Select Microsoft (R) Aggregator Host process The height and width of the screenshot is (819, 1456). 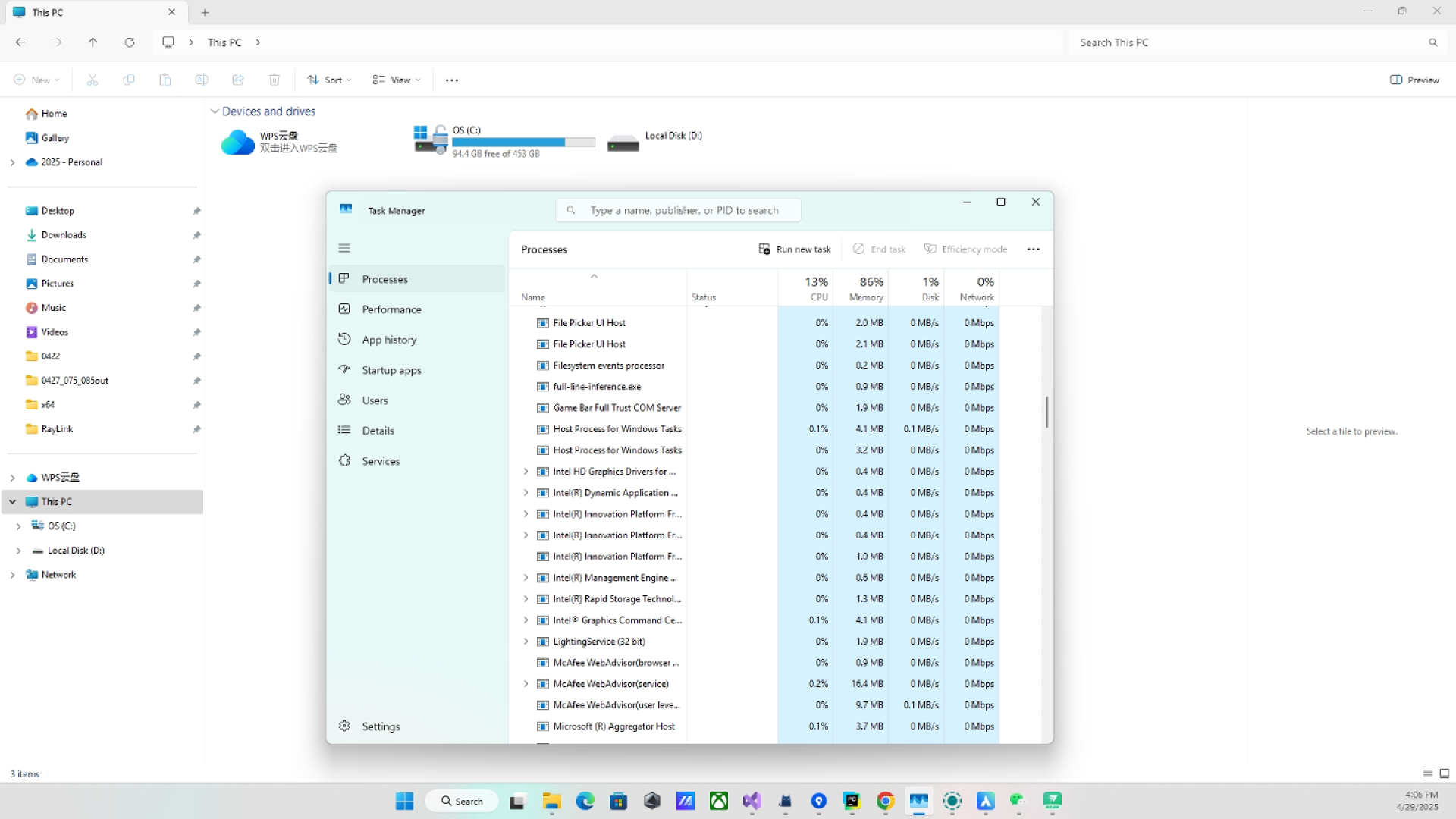tap(755, 726)
